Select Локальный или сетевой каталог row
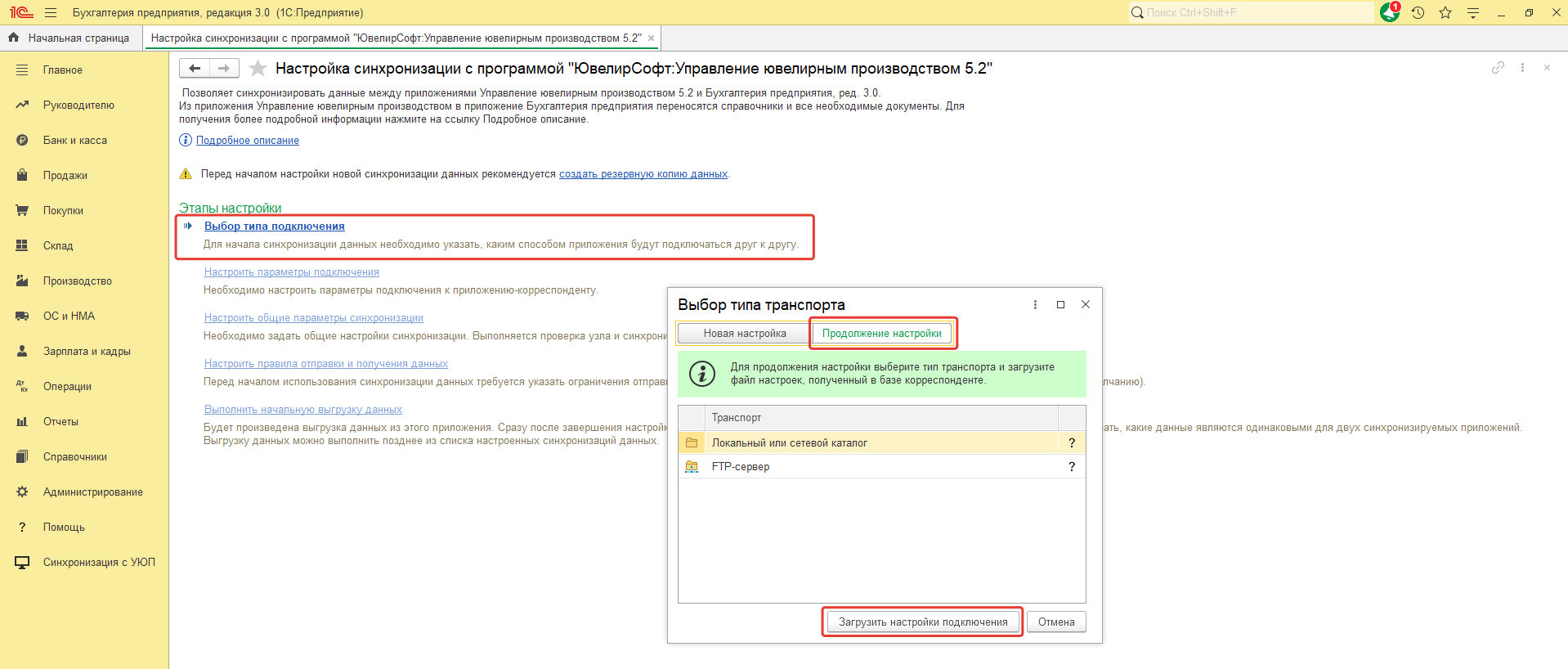 click(x=881, y=442)
